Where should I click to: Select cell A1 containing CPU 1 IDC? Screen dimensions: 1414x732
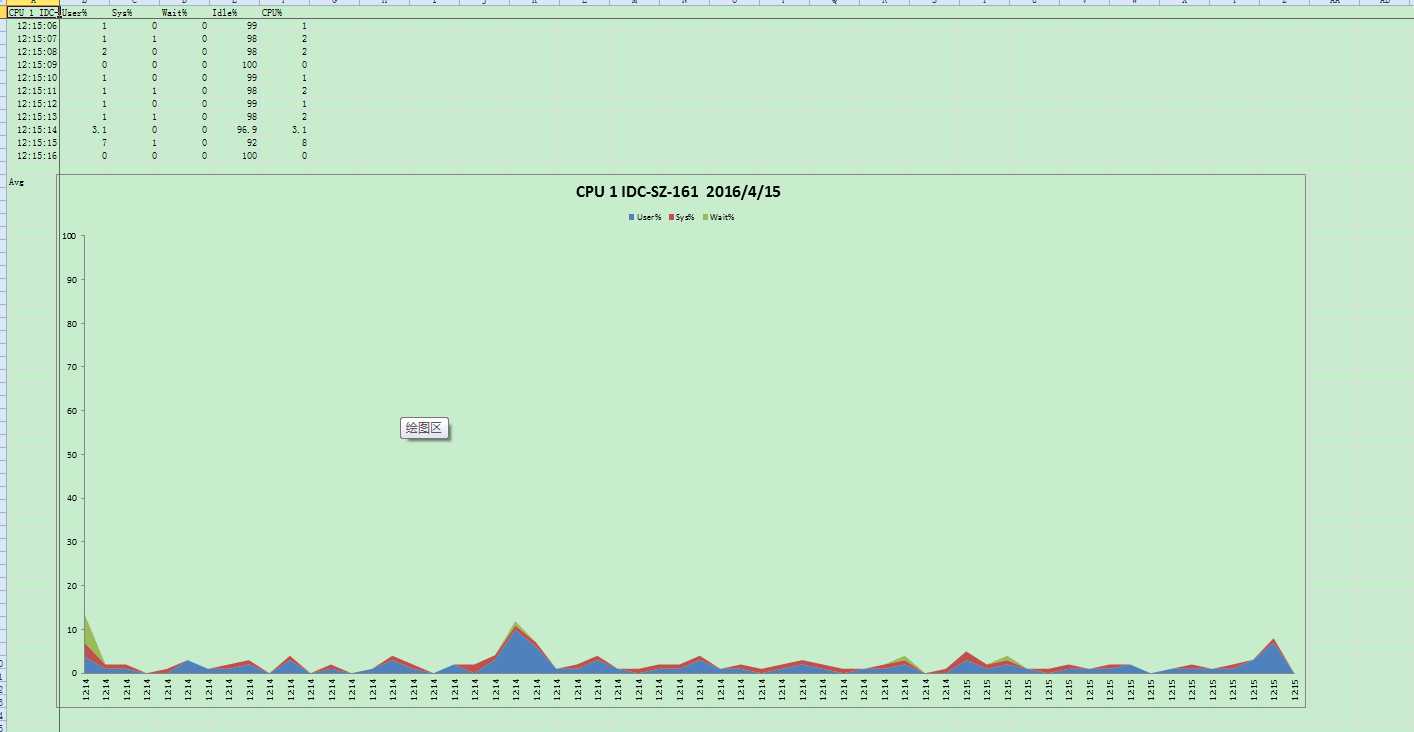coord(34,13)
